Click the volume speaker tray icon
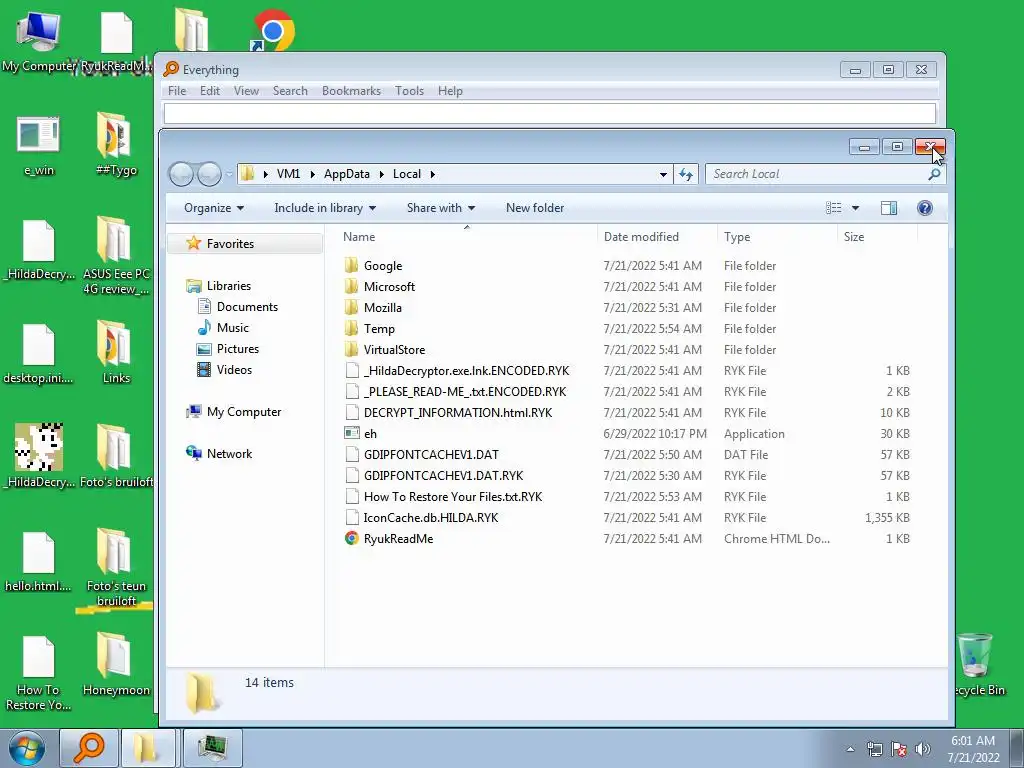The image size is (1024, 768). 922,748
